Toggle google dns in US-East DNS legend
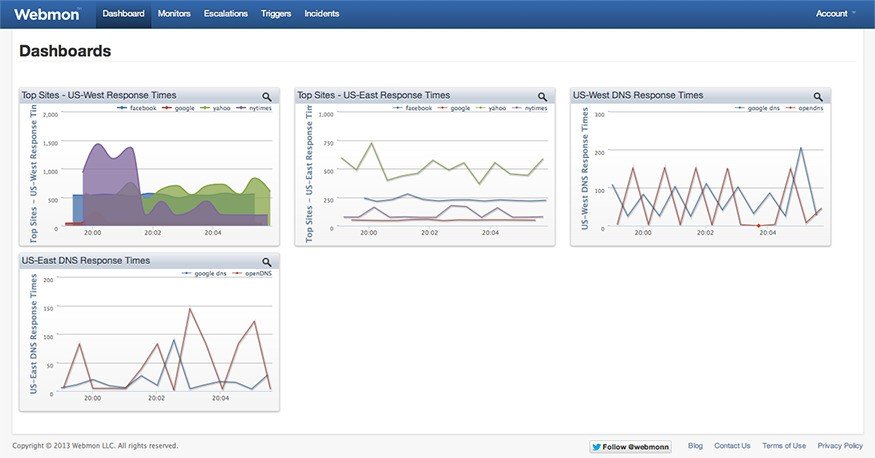 click(204, 273)
